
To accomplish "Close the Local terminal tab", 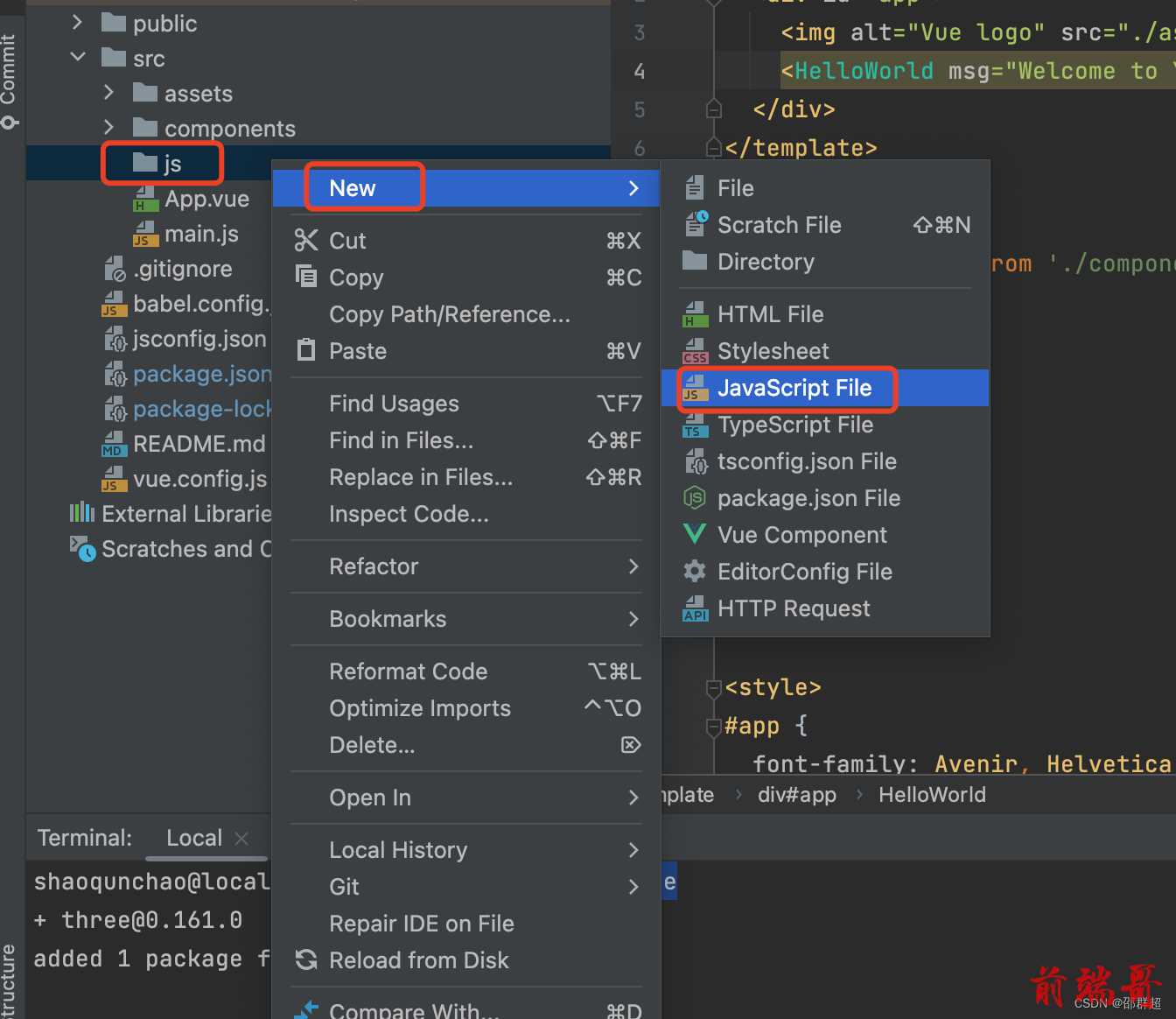I will pos(241,838).
